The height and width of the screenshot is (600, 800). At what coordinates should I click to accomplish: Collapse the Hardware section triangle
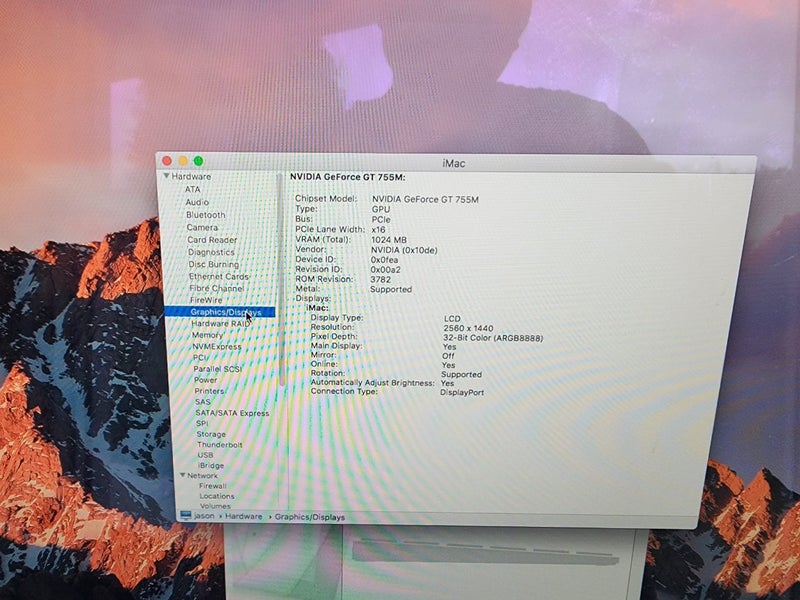(x=166, y=176)
